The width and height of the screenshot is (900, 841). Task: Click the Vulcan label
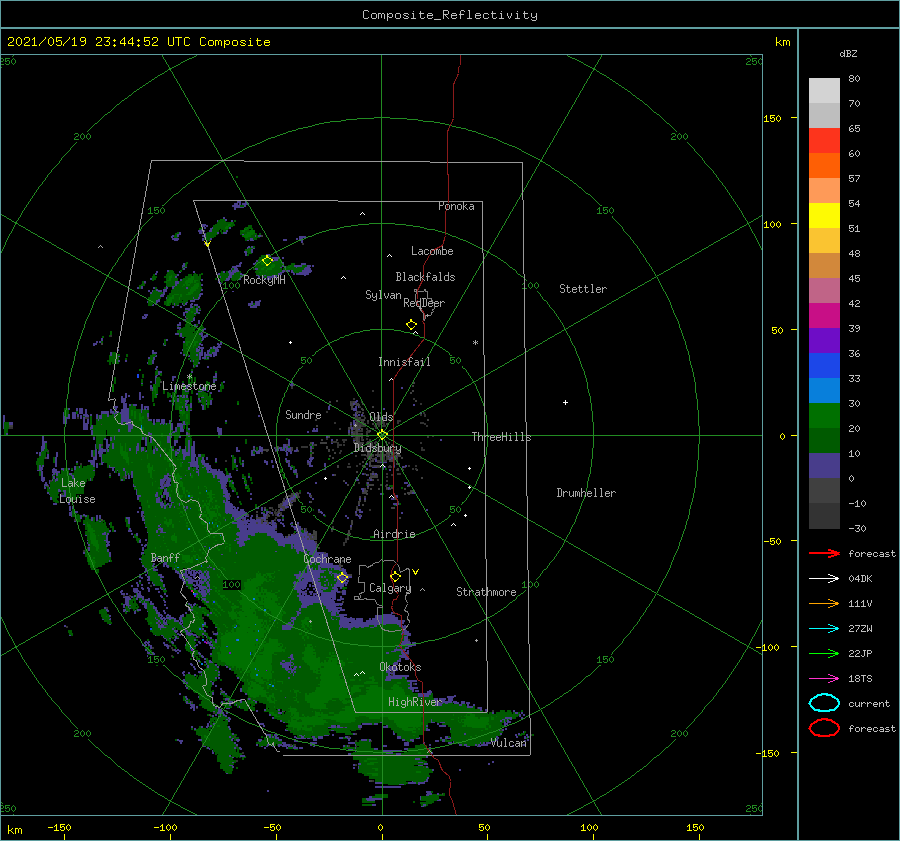pyautogui.click(x=509, y=743)
